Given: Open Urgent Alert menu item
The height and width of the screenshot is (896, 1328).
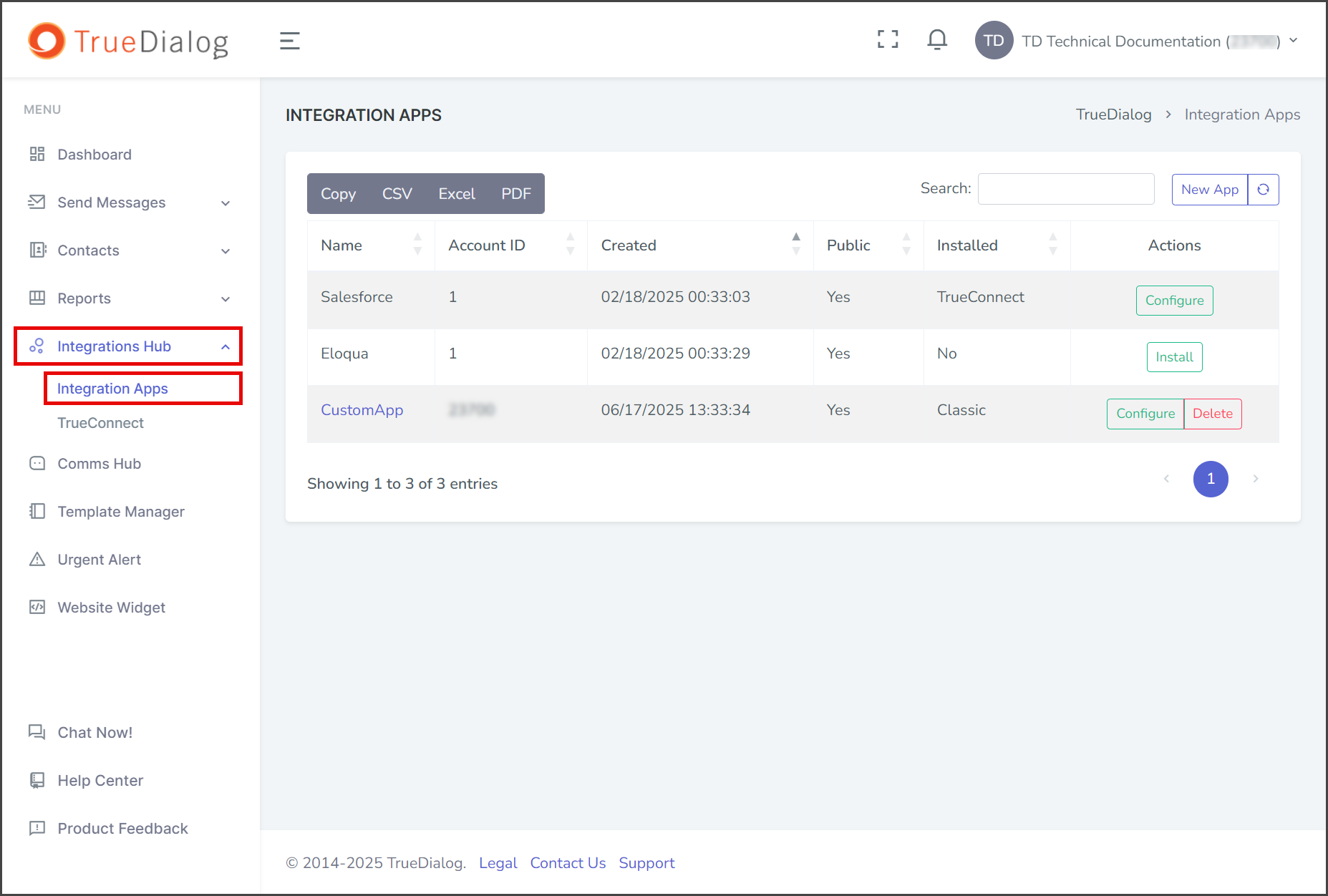Looking at the screenshot, I should (x=99, y=560).
